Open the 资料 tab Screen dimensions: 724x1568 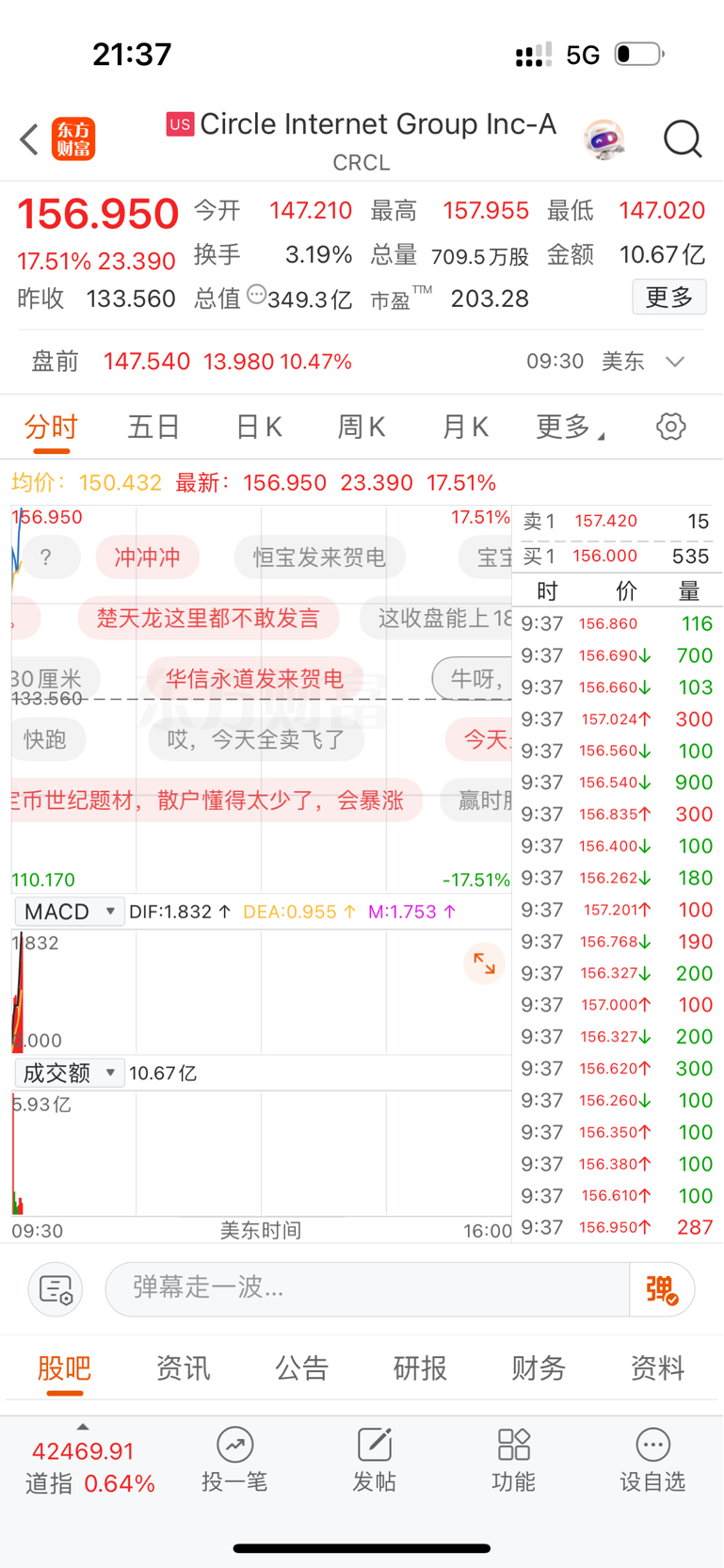tap(657, 1368)
